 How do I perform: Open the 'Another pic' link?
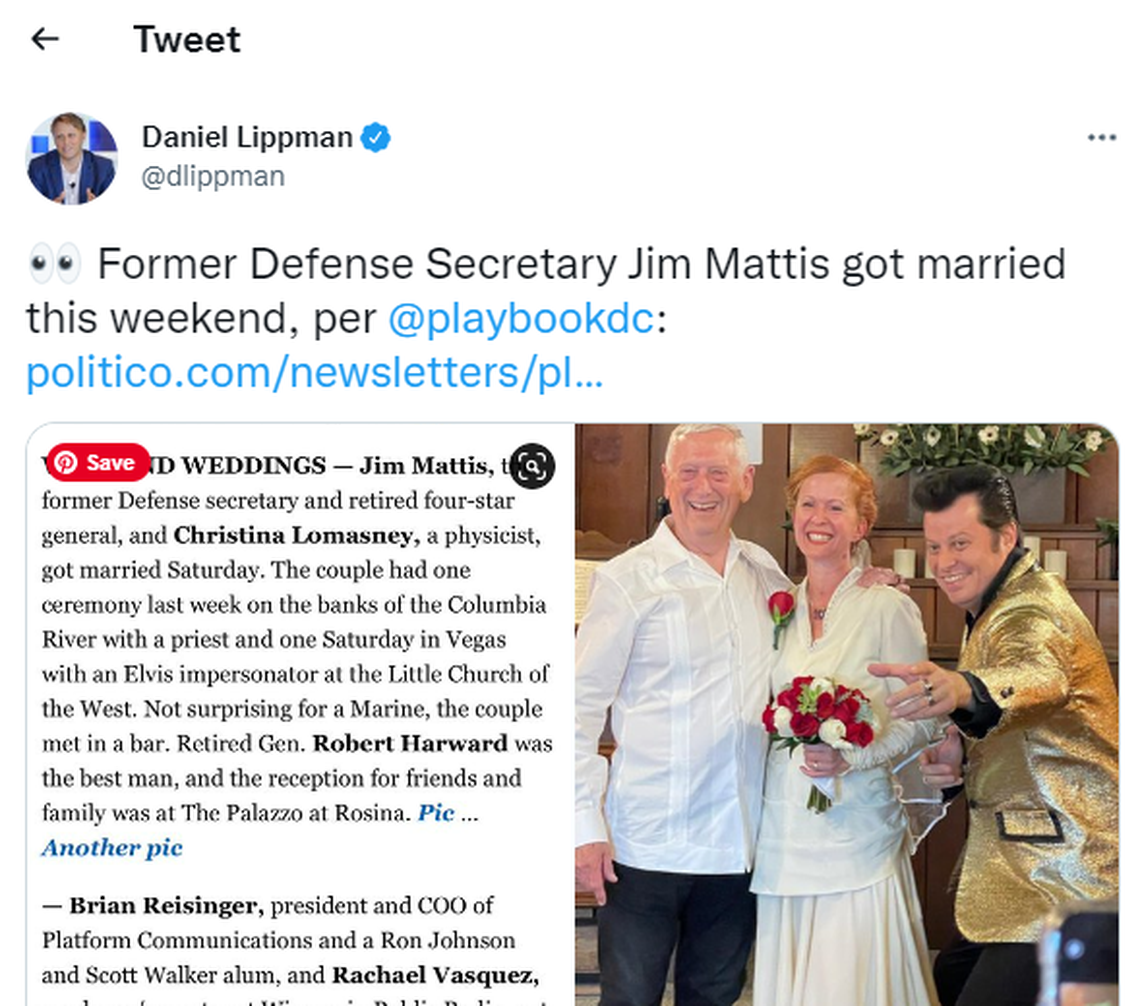click(110, 848)
